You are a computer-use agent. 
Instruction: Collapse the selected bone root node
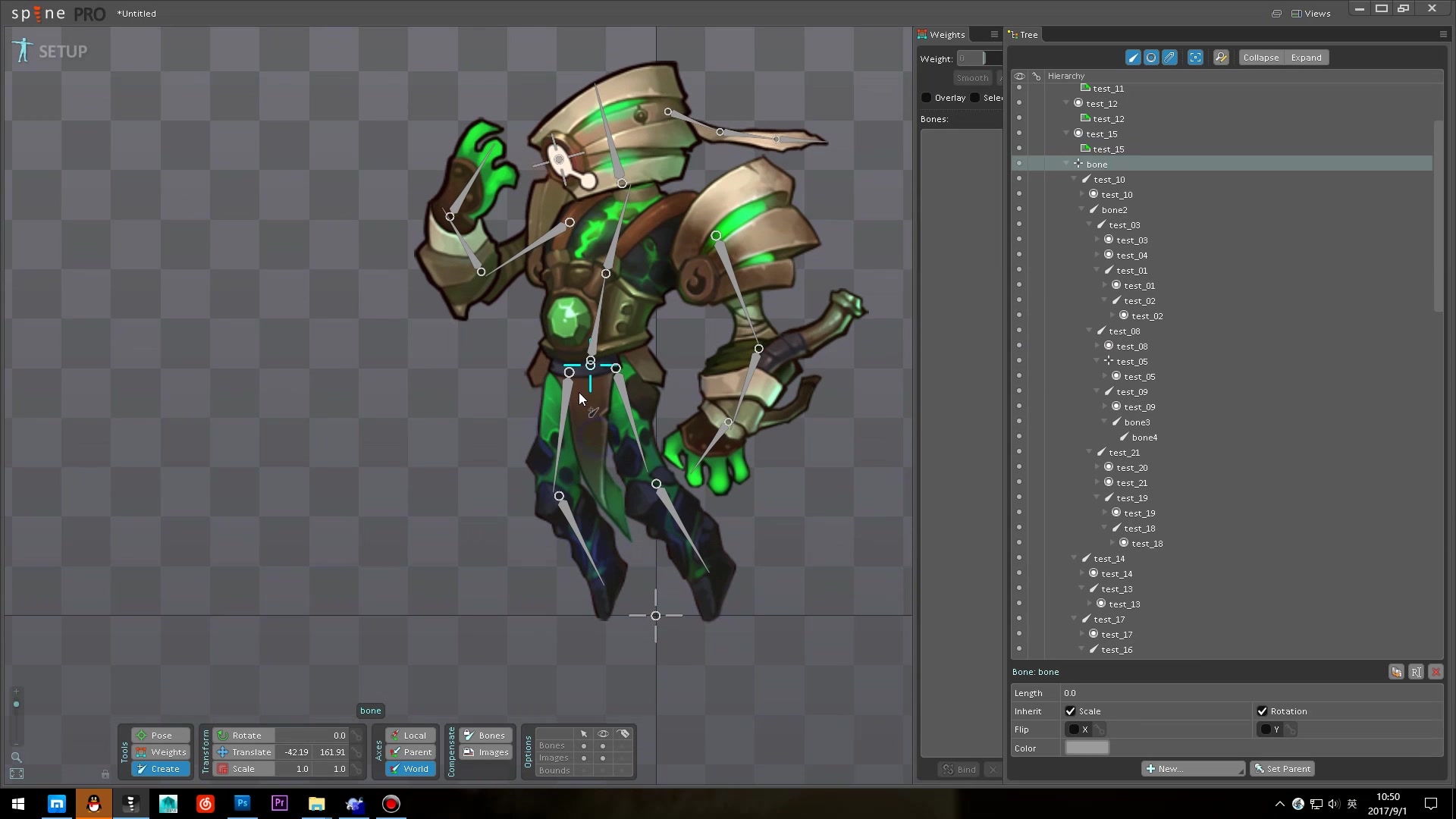click(x=1067, y=164)
